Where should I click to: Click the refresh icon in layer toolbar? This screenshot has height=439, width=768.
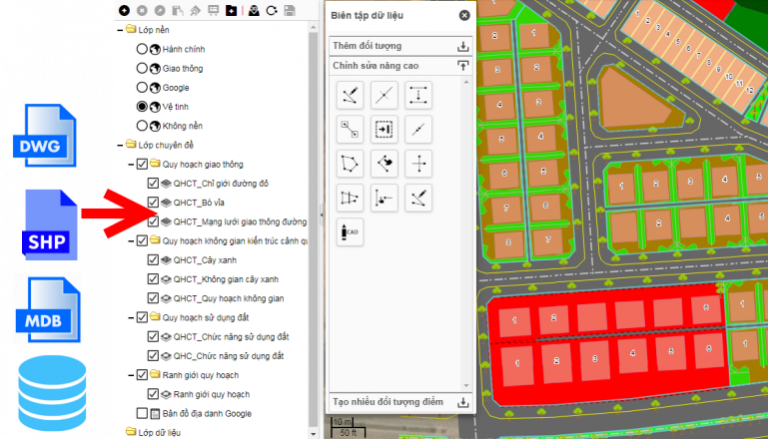271,11
